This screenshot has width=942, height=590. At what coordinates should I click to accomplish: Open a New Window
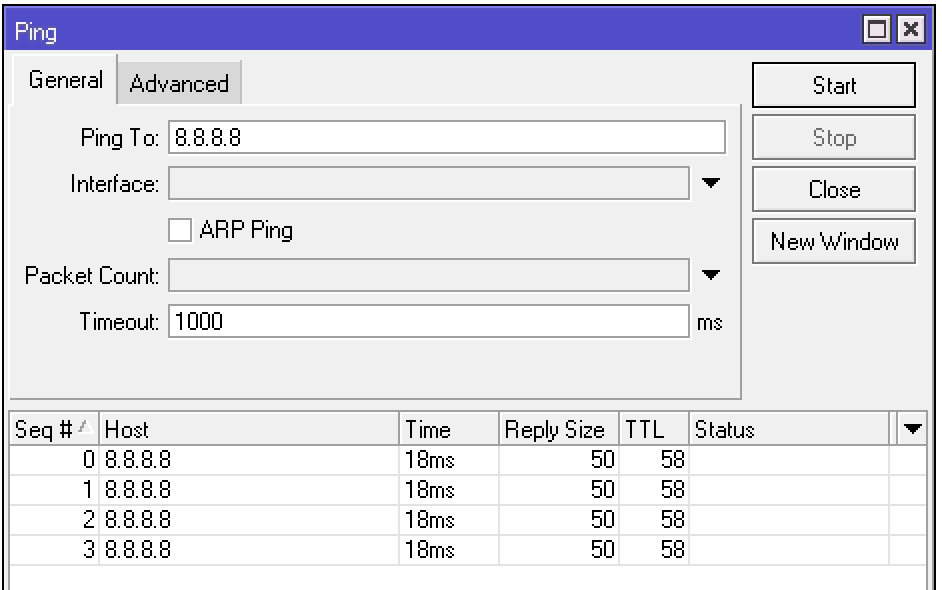834,242
